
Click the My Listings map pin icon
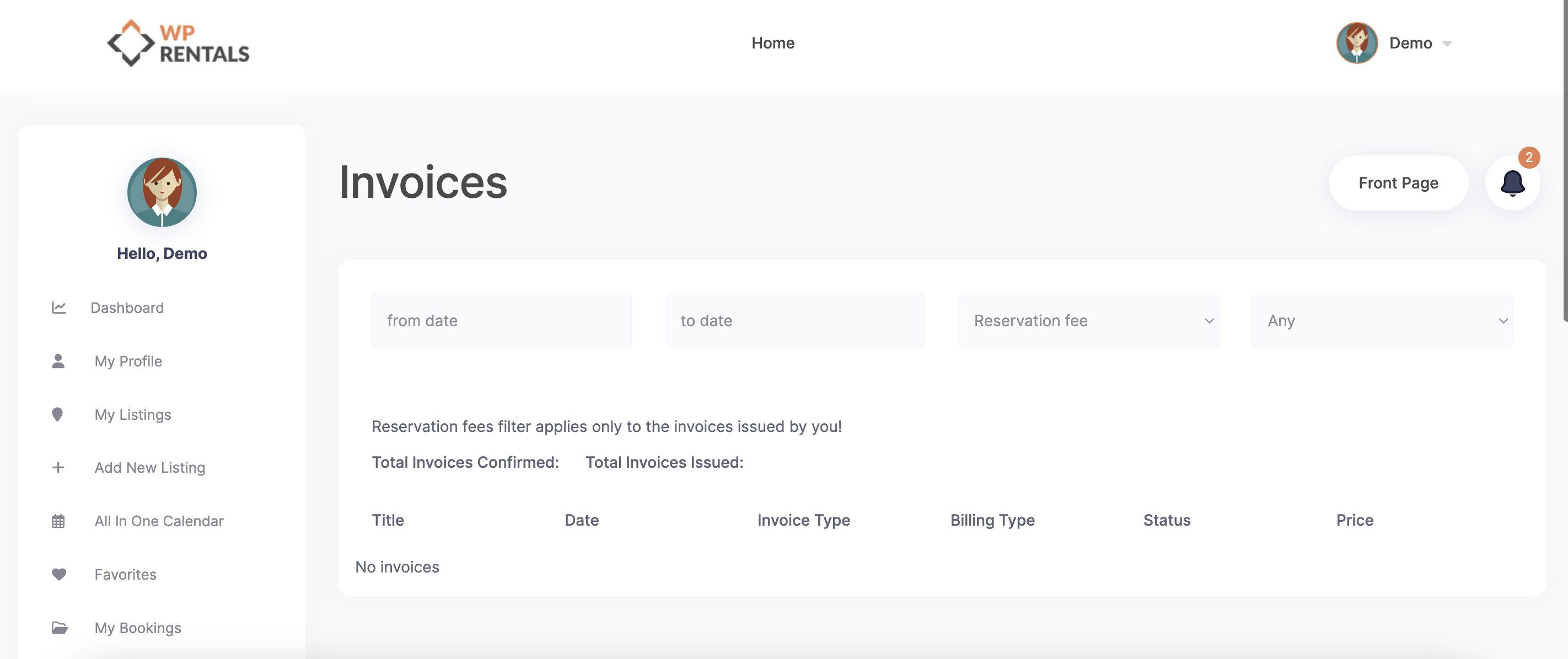pos(57,414)
